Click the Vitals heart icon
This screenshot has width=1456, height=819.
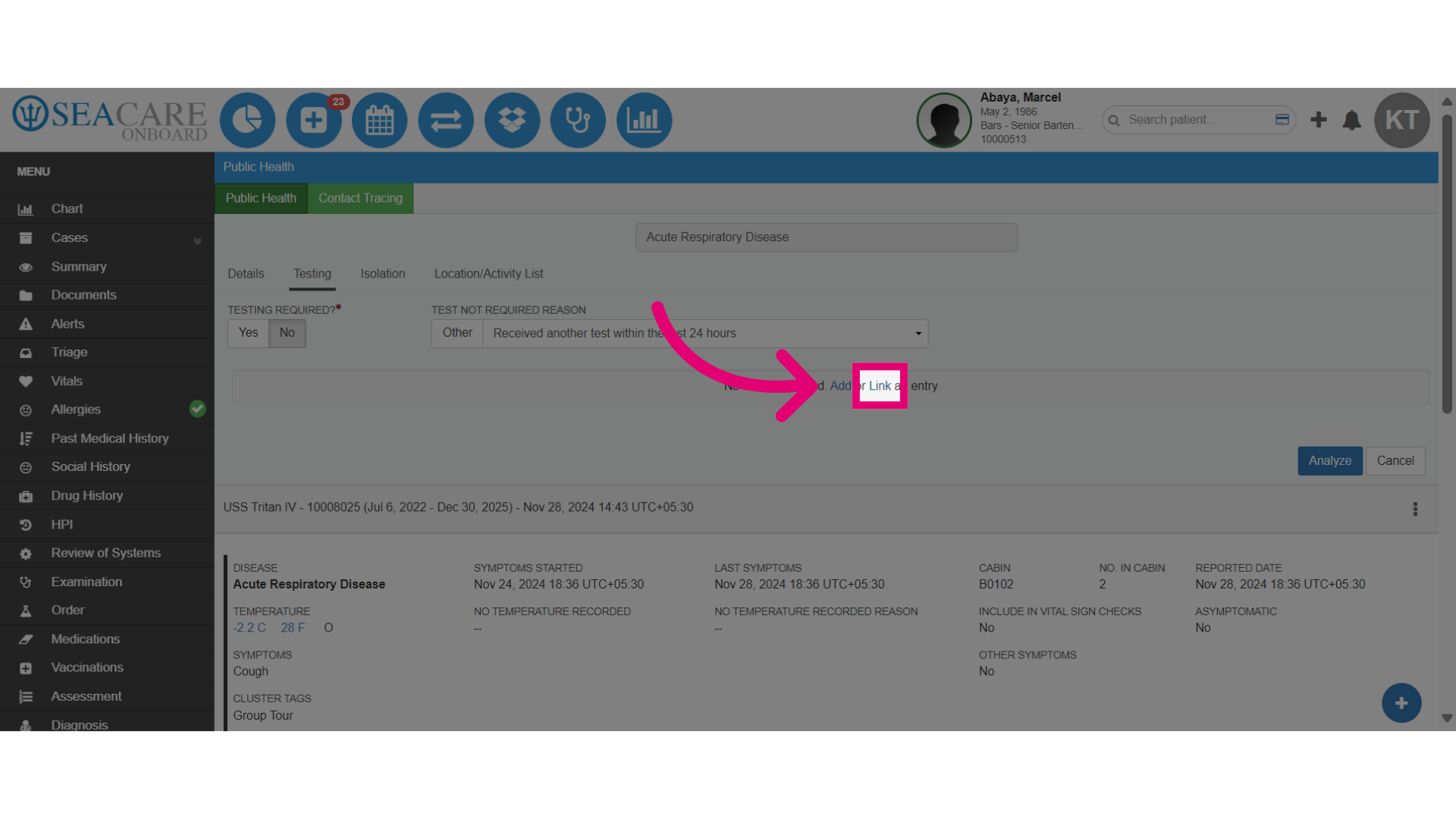coord(26,381)
